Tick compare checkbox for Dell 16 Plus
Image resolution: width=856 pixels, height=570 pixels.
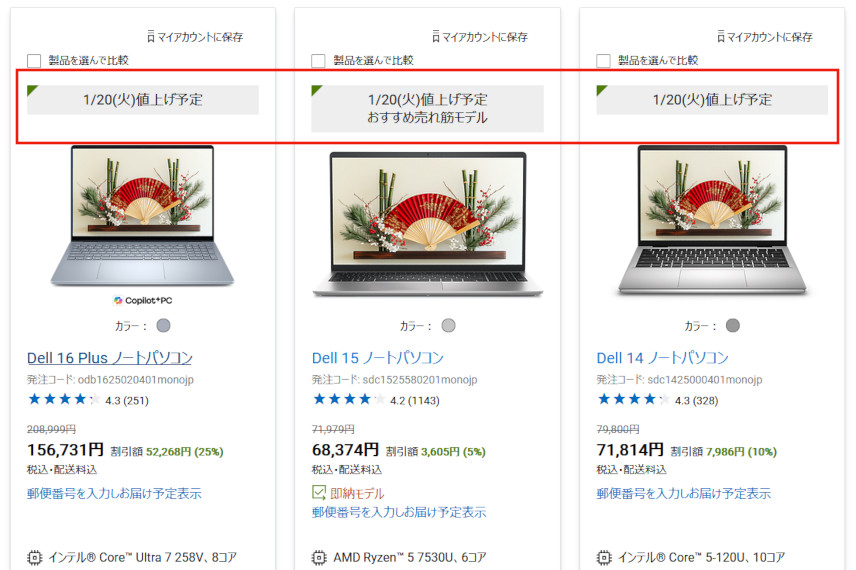(34, 61)
